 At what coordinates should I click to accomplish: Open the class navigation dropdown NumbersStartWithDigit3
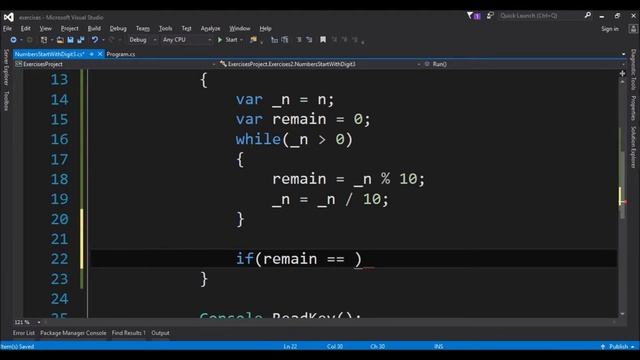pyautogui.click(x=320, y=64)
